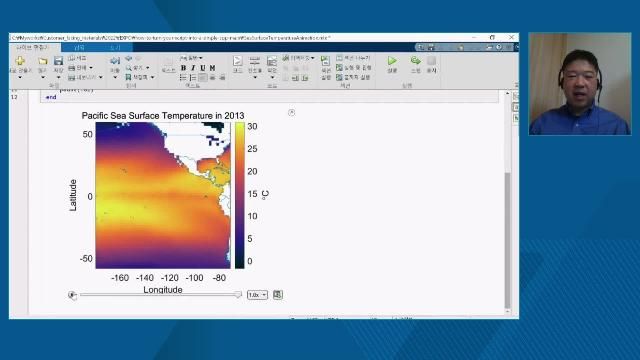Click the Step icon beside Run

pyautogui.click(x=416, y=61)
